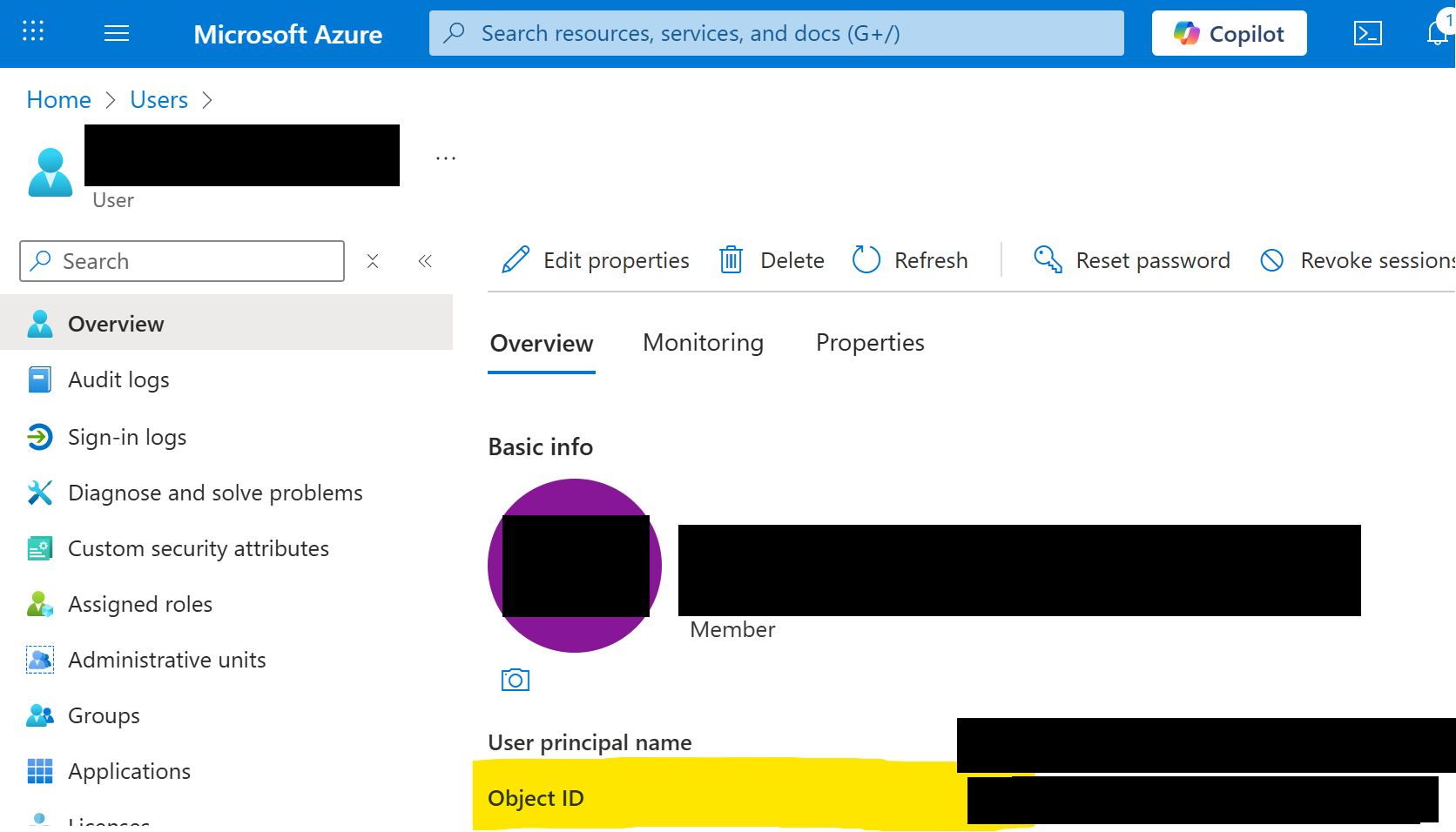Switch to the Monitoring tab
1456x832 pixels.
click(x=703, y=342)
